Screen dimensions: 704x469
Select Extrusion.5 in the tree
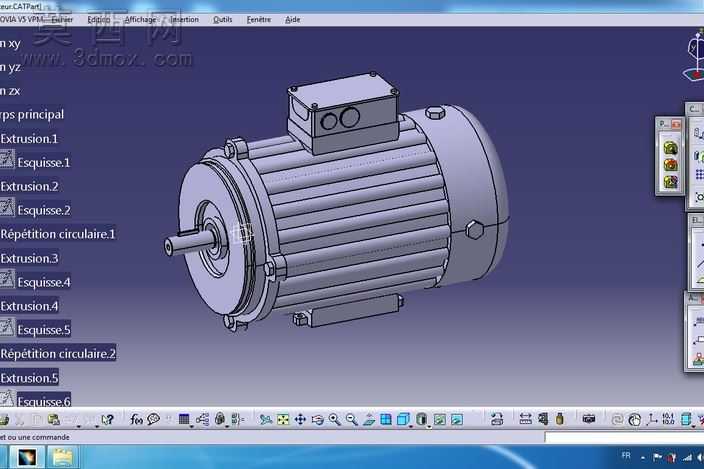point(29,378)
